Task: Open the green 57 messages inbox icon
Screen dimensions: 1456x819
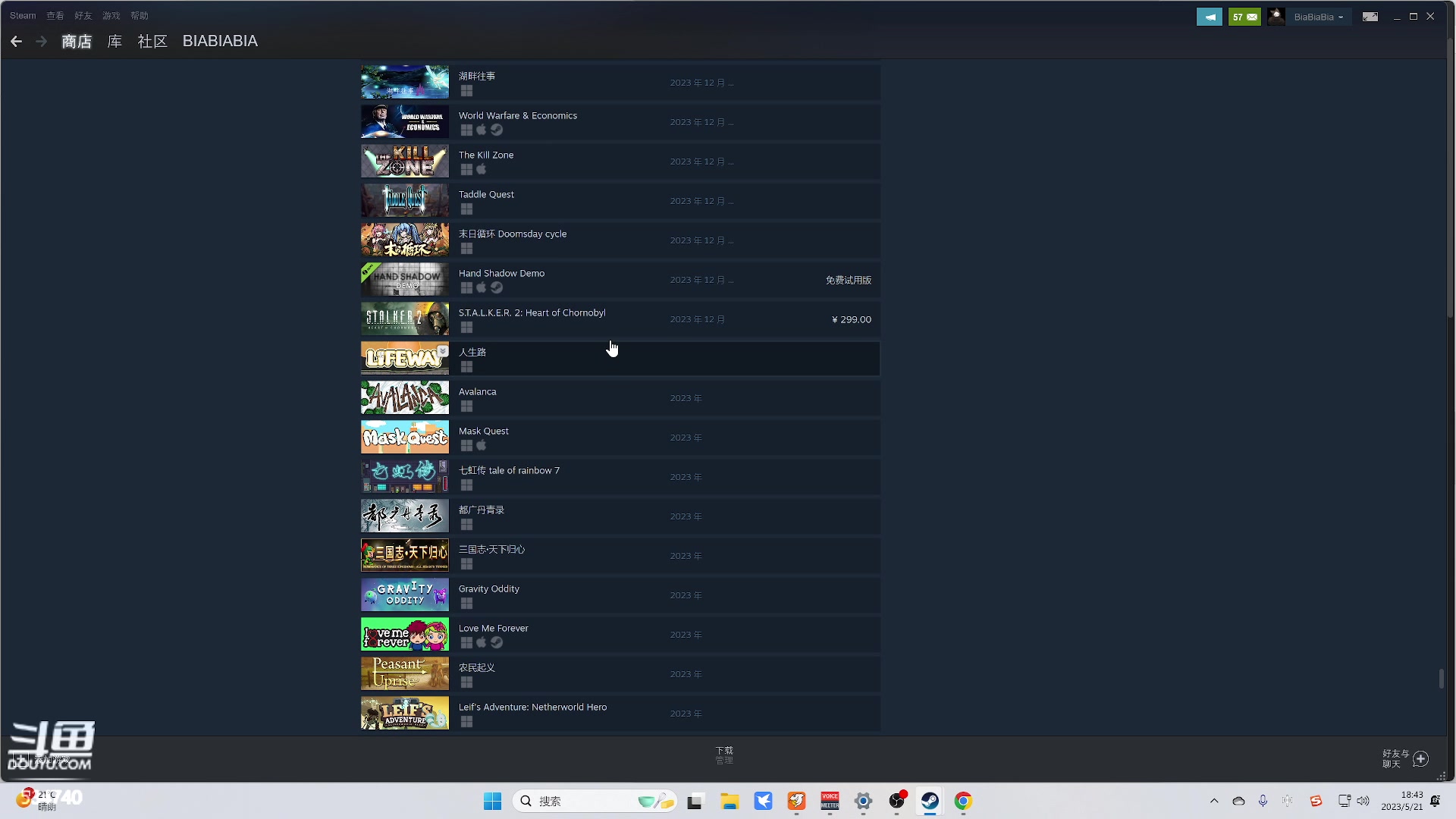Action: (x=1244, y=17)
